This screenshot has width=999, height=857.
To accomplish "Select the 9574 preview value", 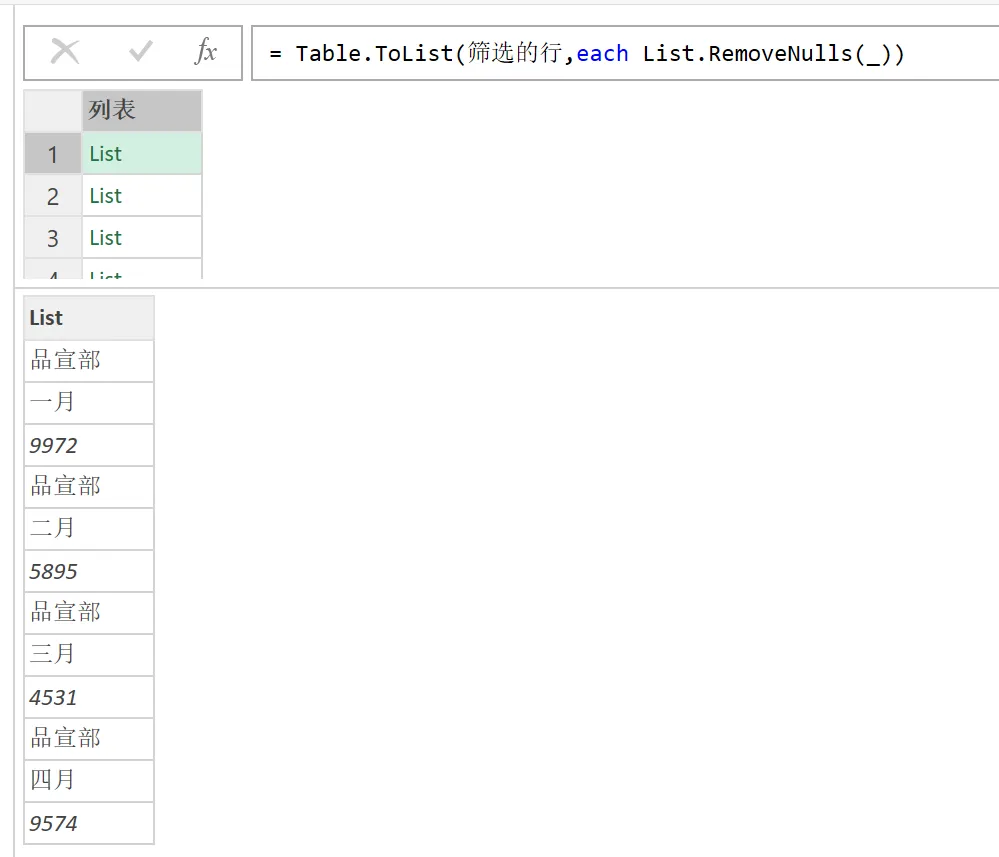I will click(x=89, y=823).
